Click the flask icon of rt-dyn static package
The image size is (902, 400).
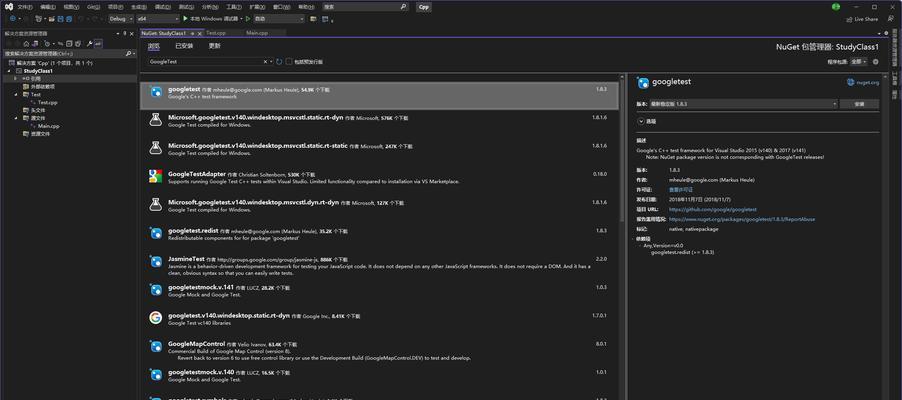tap(155, 120)
